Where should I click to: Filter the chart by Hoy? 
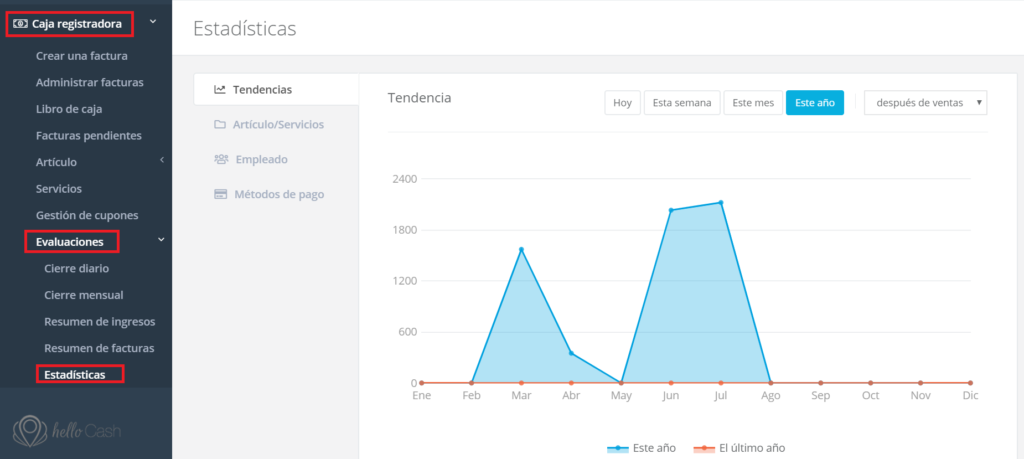point(622,103)
